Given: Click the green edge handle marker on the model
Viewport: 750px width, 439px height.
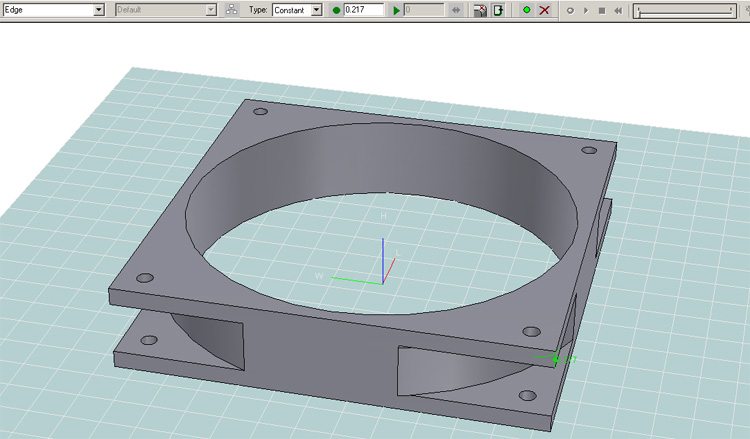Looking at the screenshot, I should coord(556,358).
